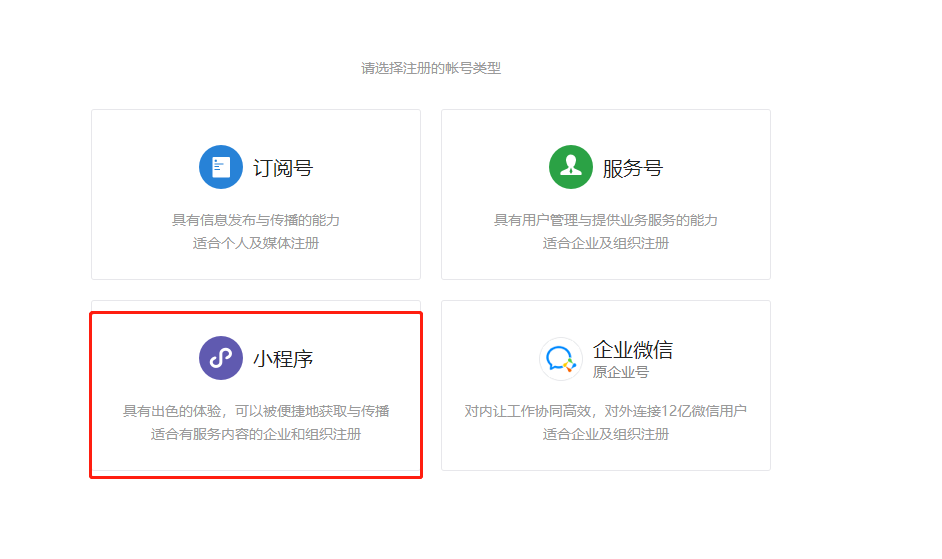Click 适合企业及组织注册 in the 服务号 card

click(606, 243)
